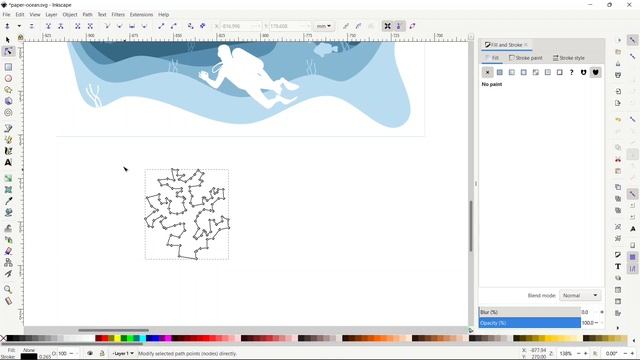Image resolution: width=640 pixels, height=360 pixels.
Task: Choose Flat color fill option
Action: [500, 72]
